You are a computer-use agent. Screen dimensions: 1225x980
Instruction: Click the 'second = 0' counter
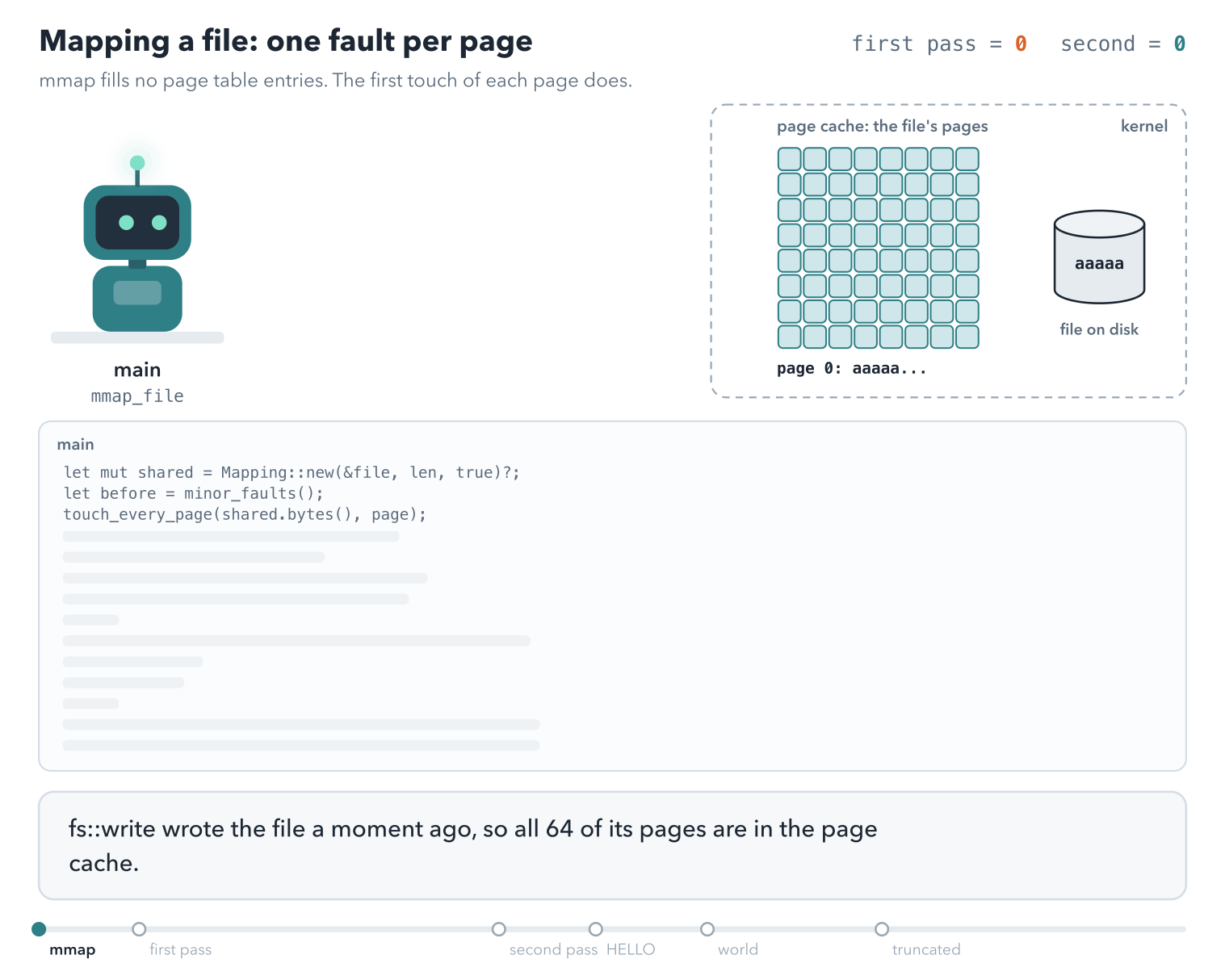coord(1122,44)
